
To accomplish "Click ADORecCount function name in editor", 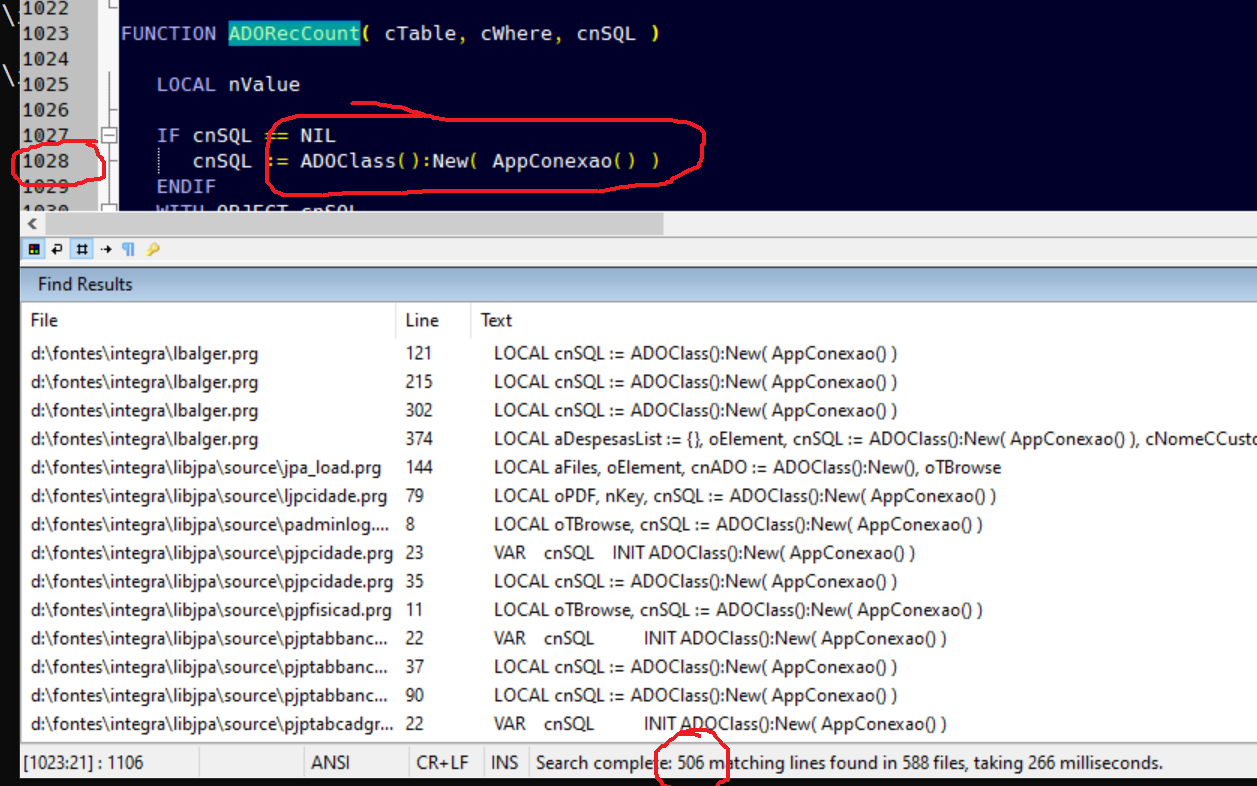I will coord(293,34).
